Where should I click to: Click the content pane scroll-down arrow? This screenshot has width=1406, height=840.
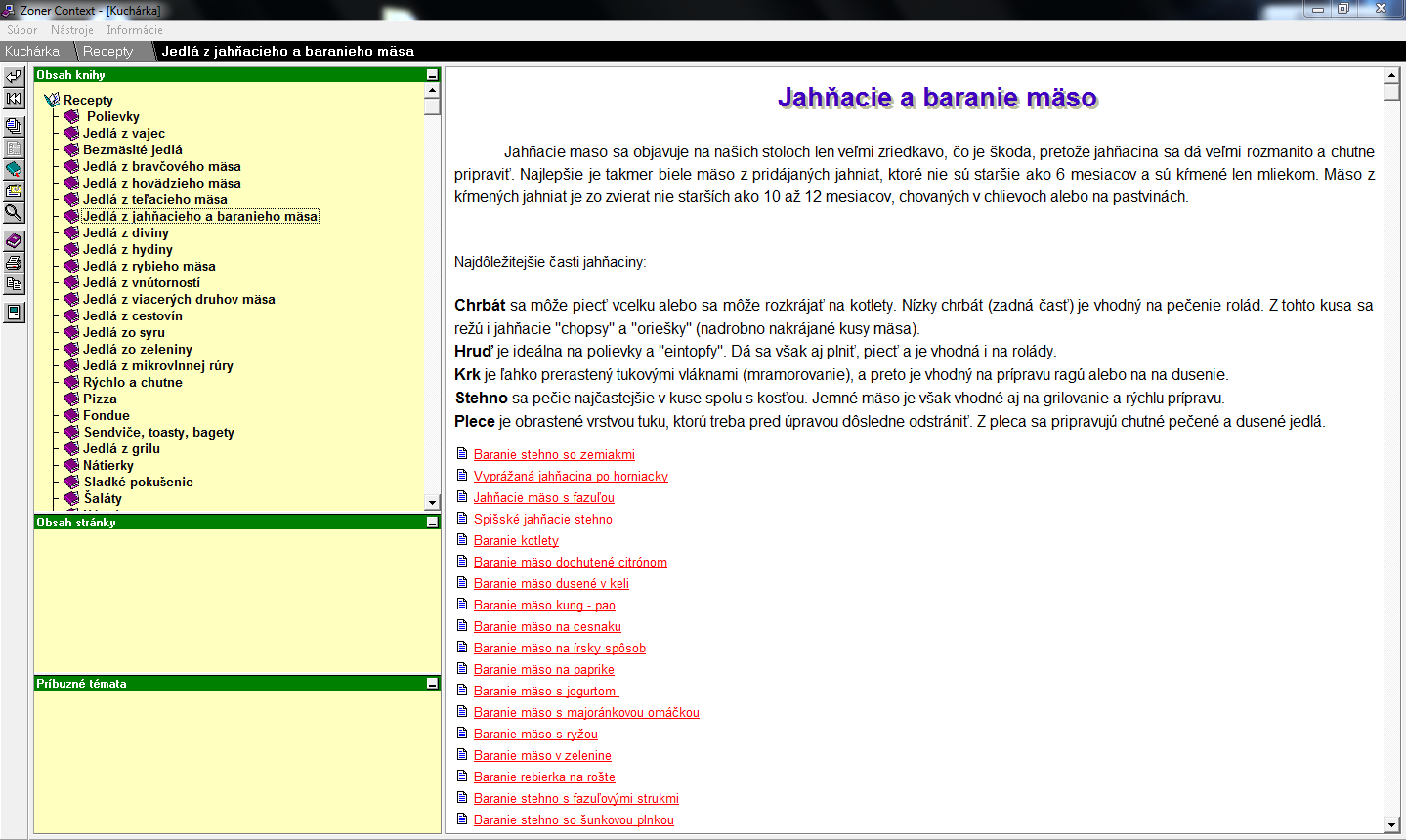[1392, 825]
